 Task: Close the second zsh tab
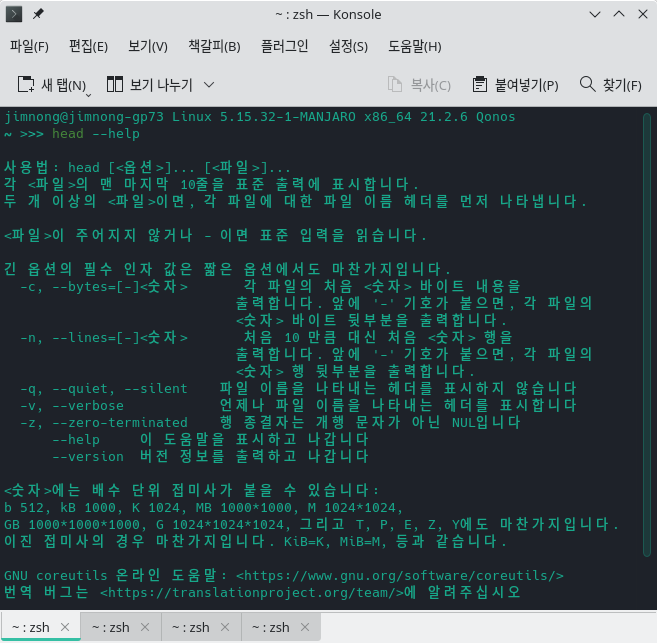(145, 627)
